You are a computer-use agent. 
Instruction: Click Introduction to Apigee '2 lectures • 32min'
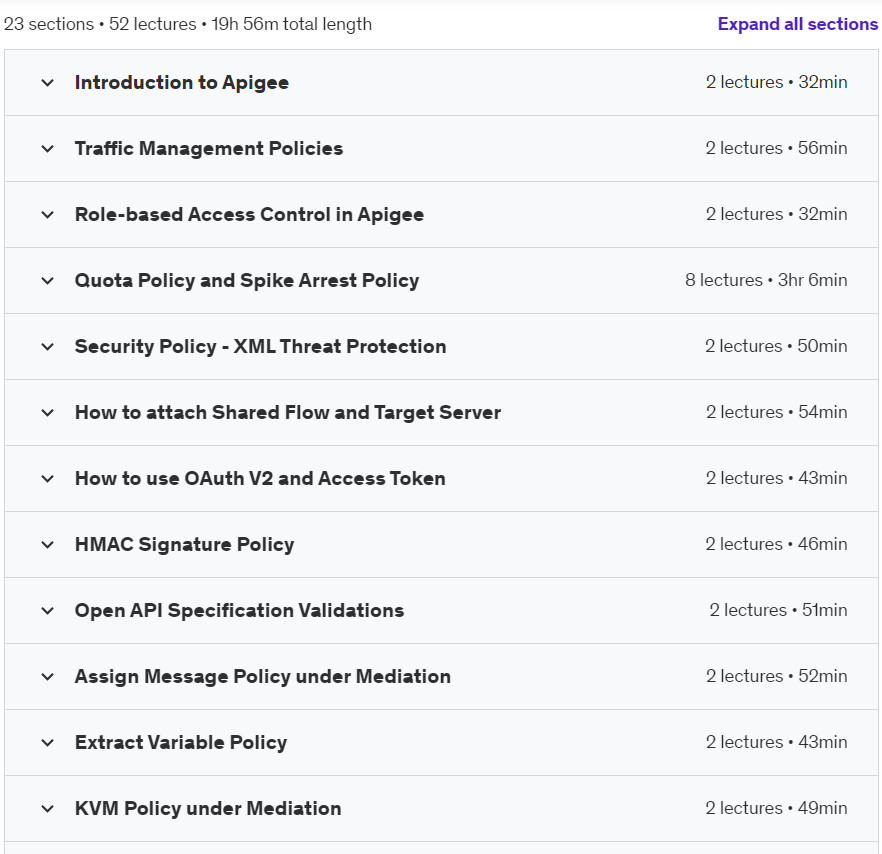[776, 83]
